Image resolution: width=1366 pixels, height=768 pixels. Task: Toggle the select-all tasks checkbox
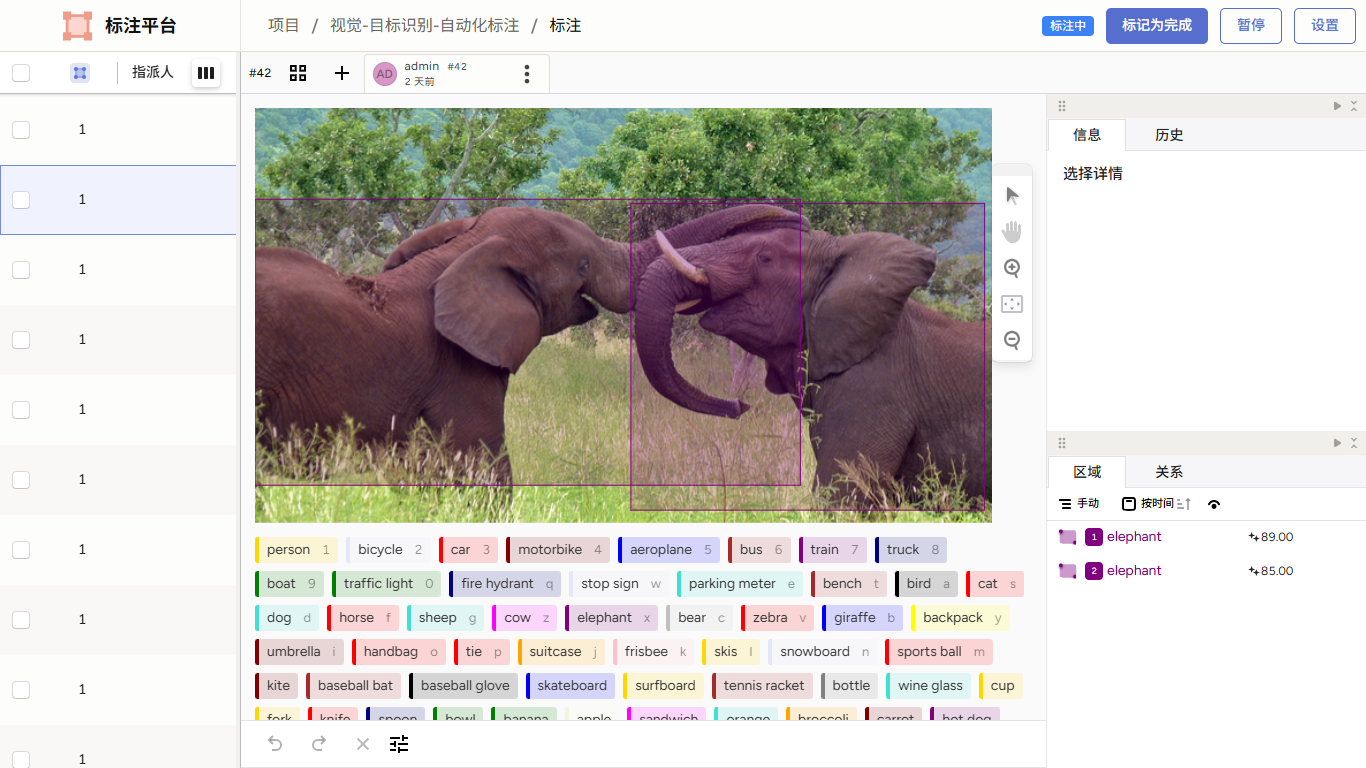(21, 73)
